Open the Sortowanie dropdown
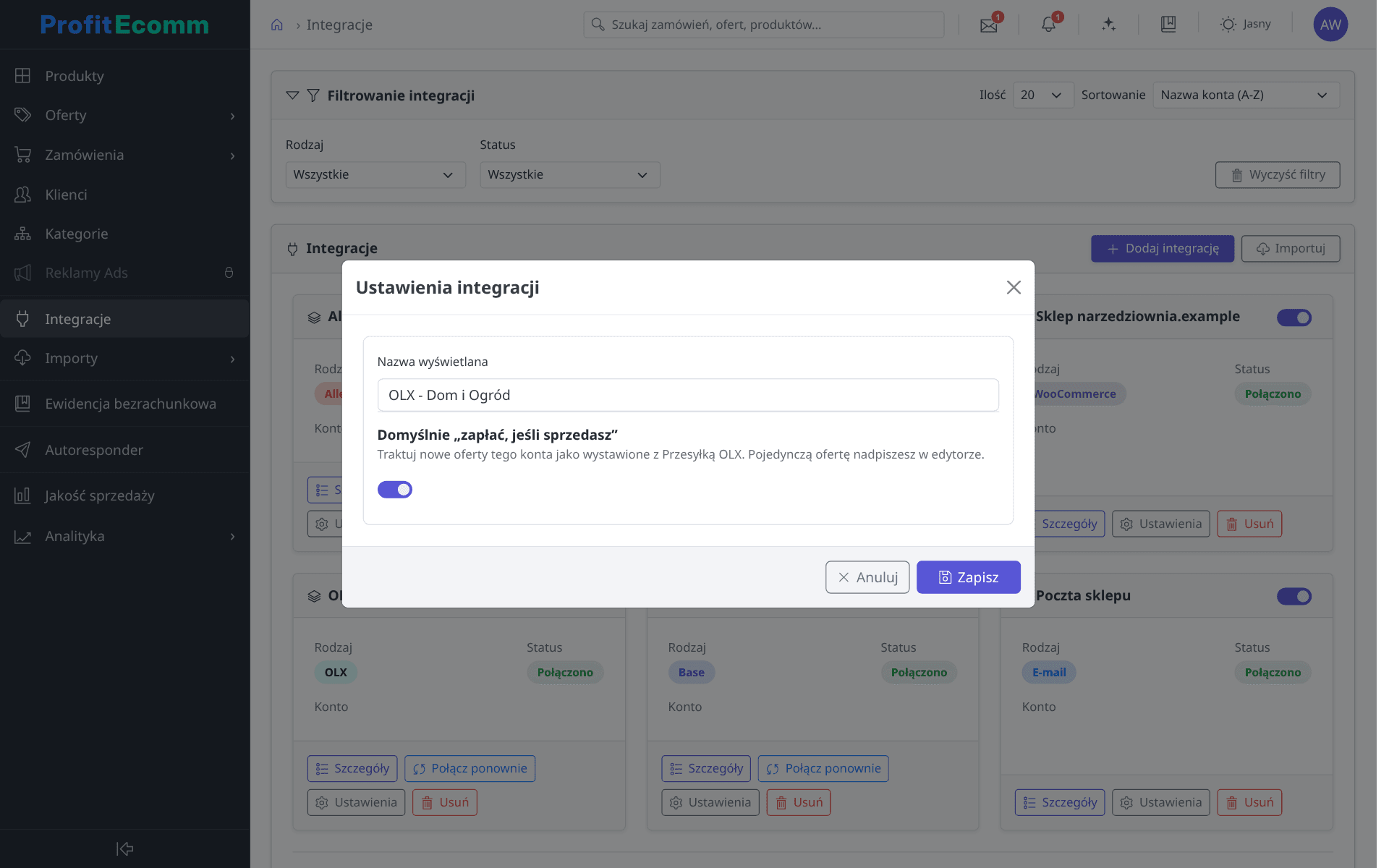Image resolution: width=1389 pixels, height=868 pixels. click(x=1246, y=95)
